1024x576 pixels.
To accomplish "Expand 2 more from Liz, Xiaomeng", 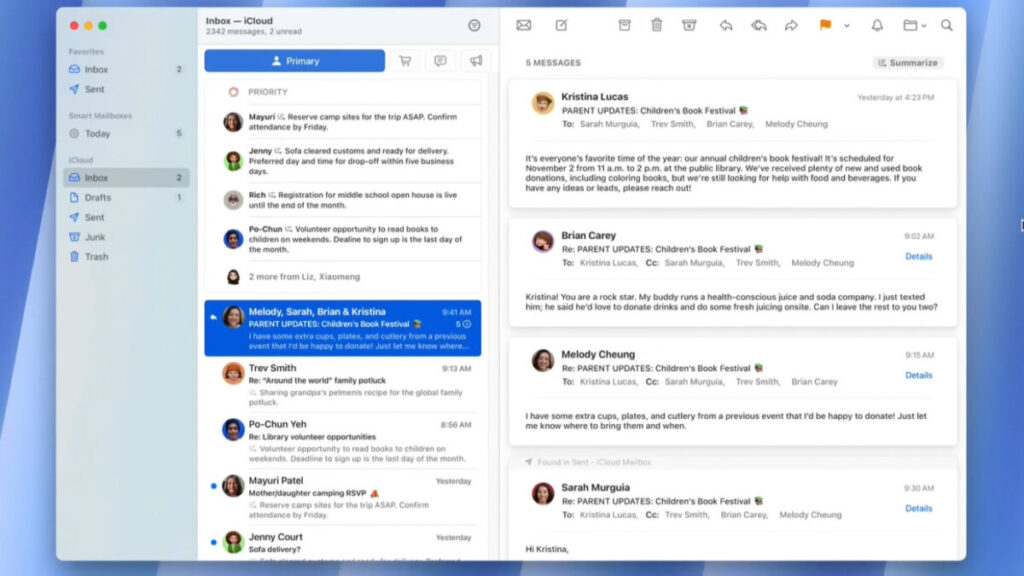I will 343,277.
